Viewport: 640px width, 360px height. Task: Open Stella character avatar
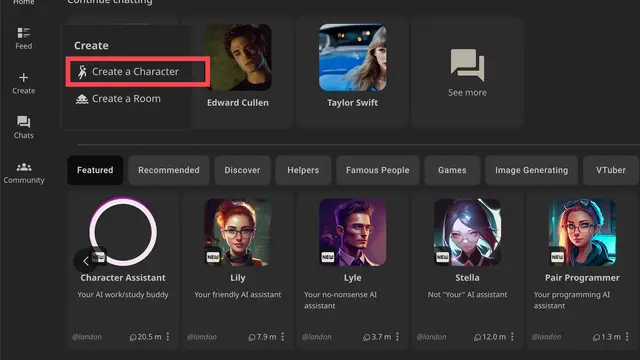(x=467, y=232)
